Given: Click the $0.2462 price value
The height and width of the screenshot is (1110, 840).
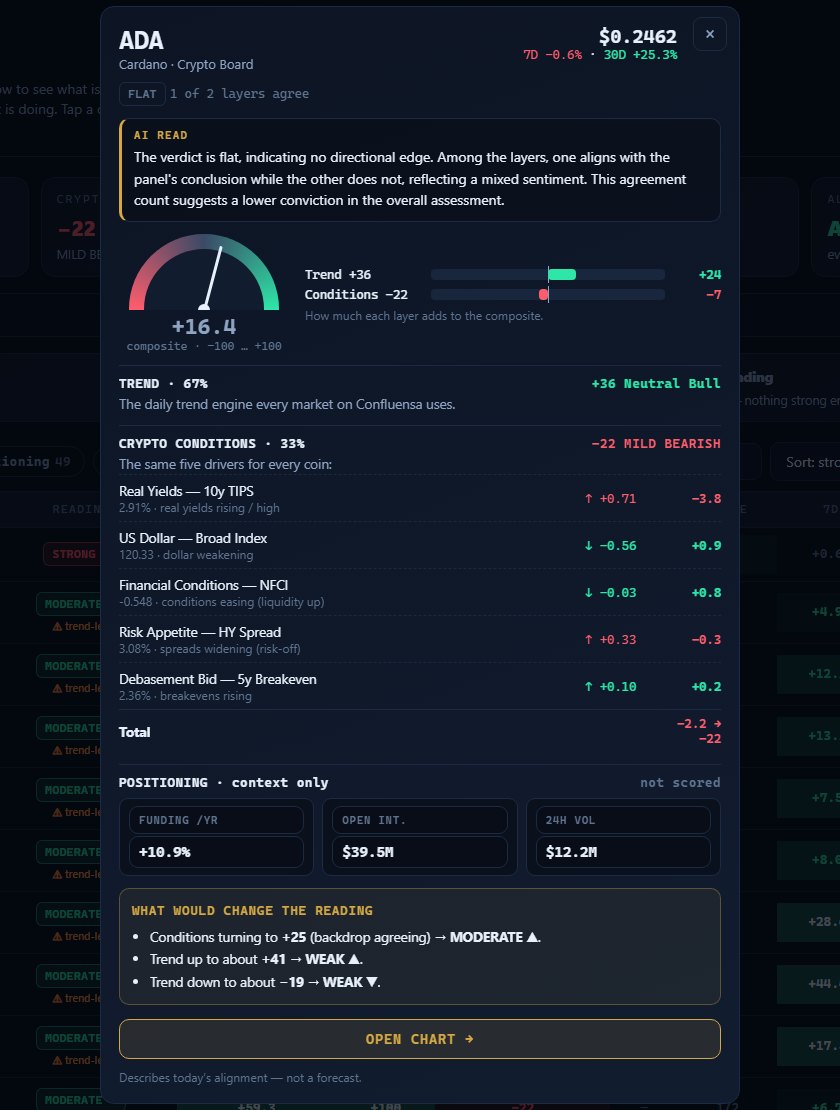Looking at the screenshot, I should coord(638,36).
